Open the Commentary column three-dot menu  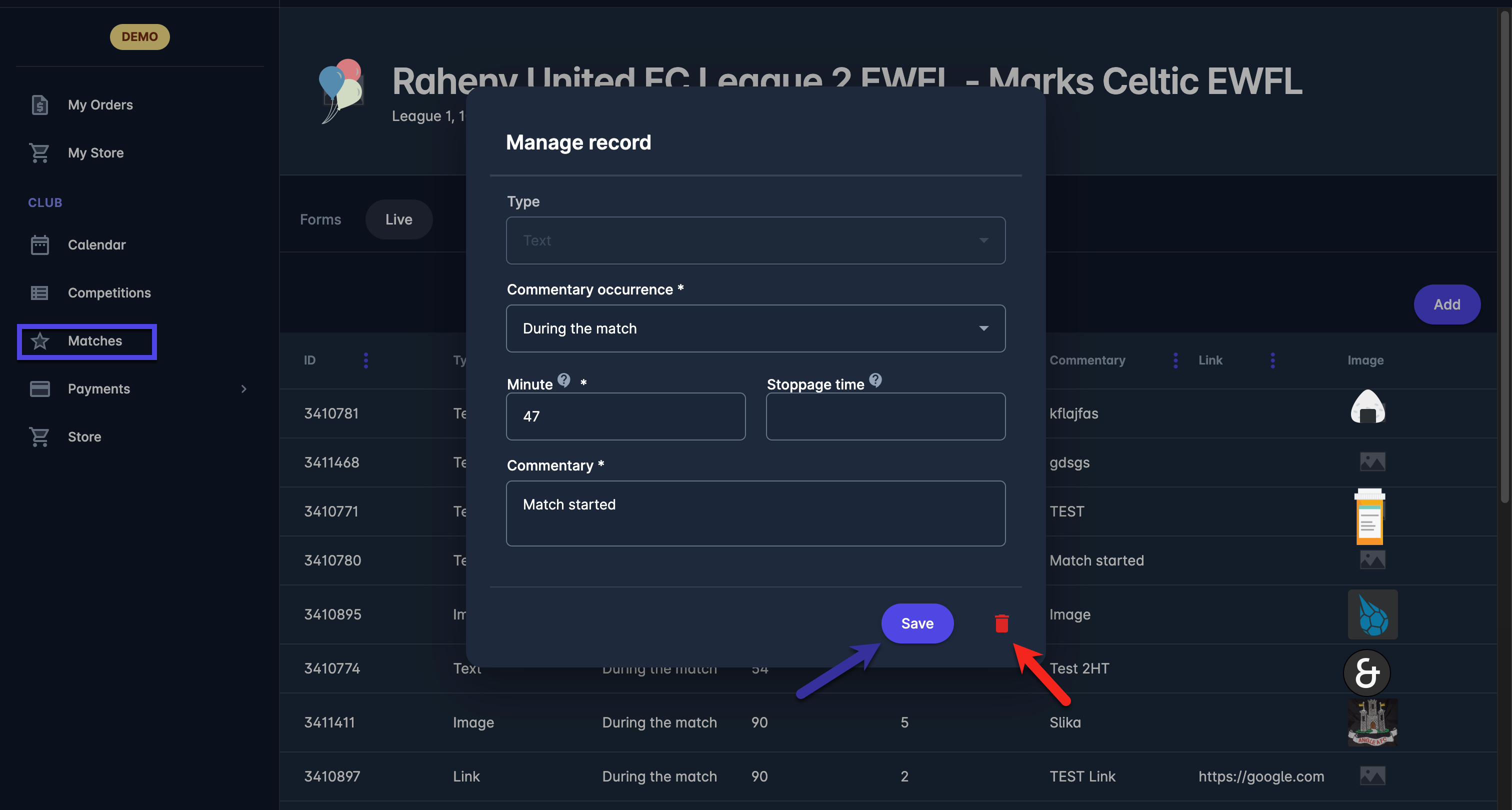[x=1175, y=360]
